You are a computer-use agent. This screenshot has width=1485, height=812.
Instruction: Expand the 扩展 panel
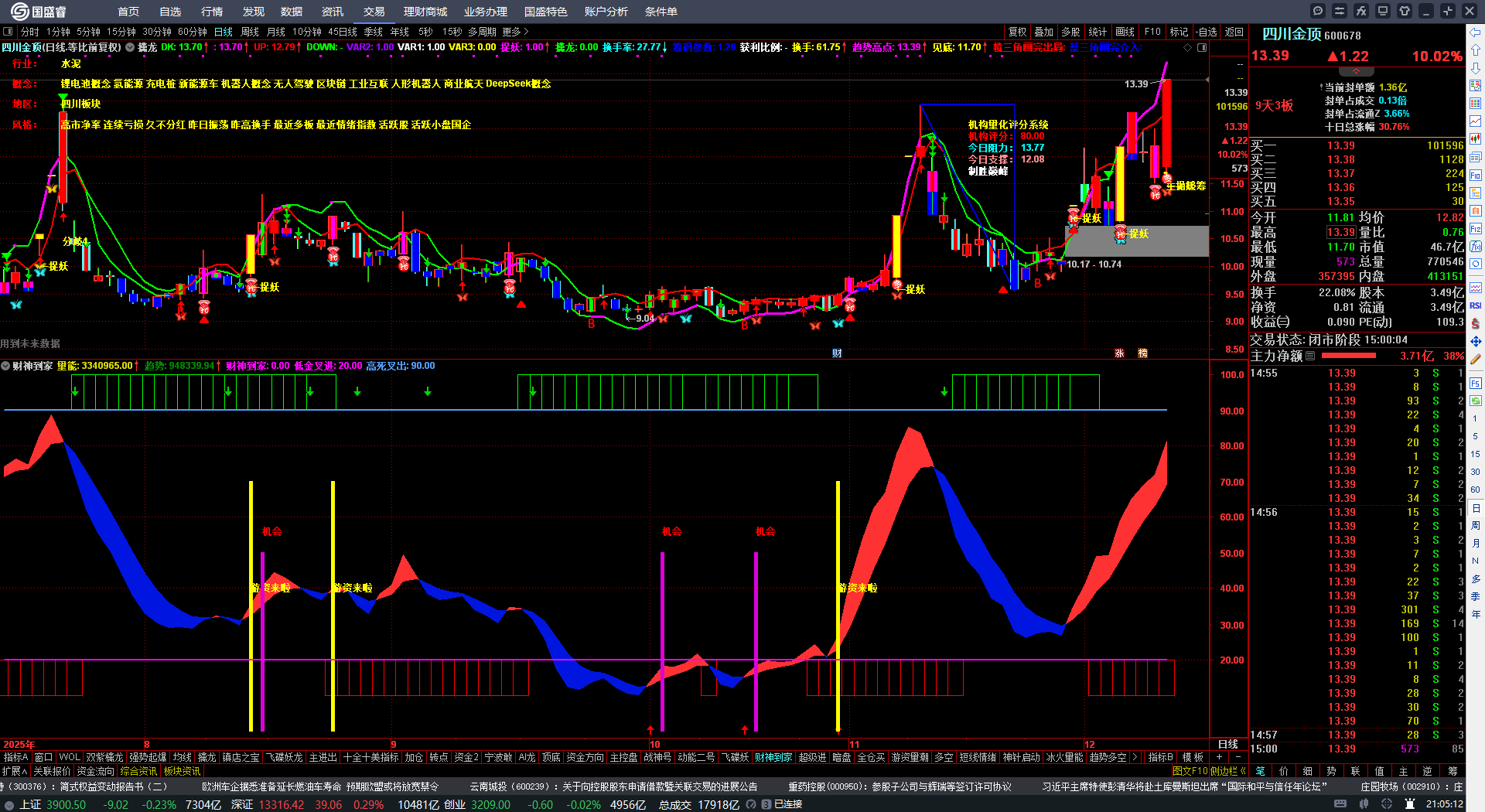tap(14, 771)
